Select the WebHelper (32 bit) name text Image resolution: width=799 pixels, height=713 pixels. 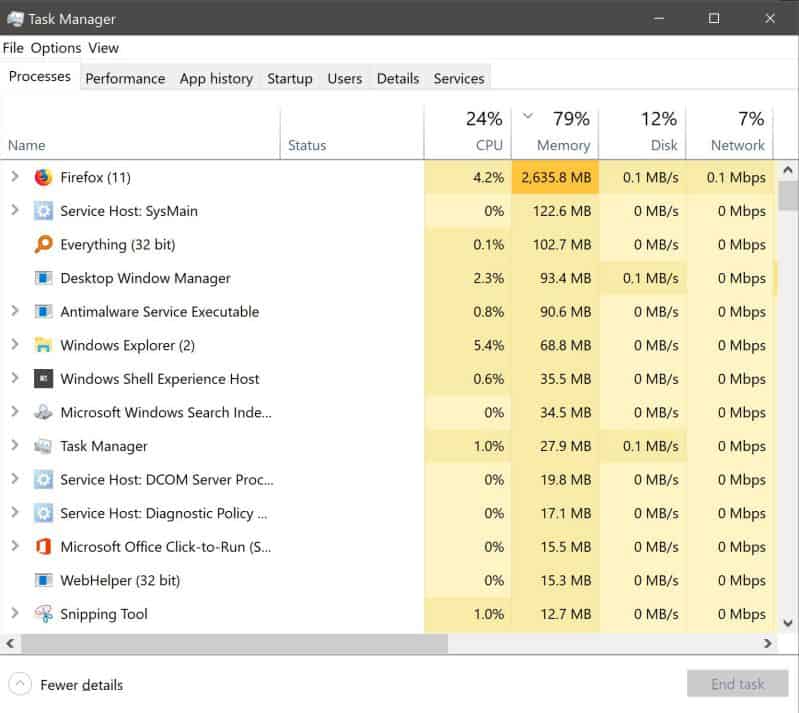[120, 580]
